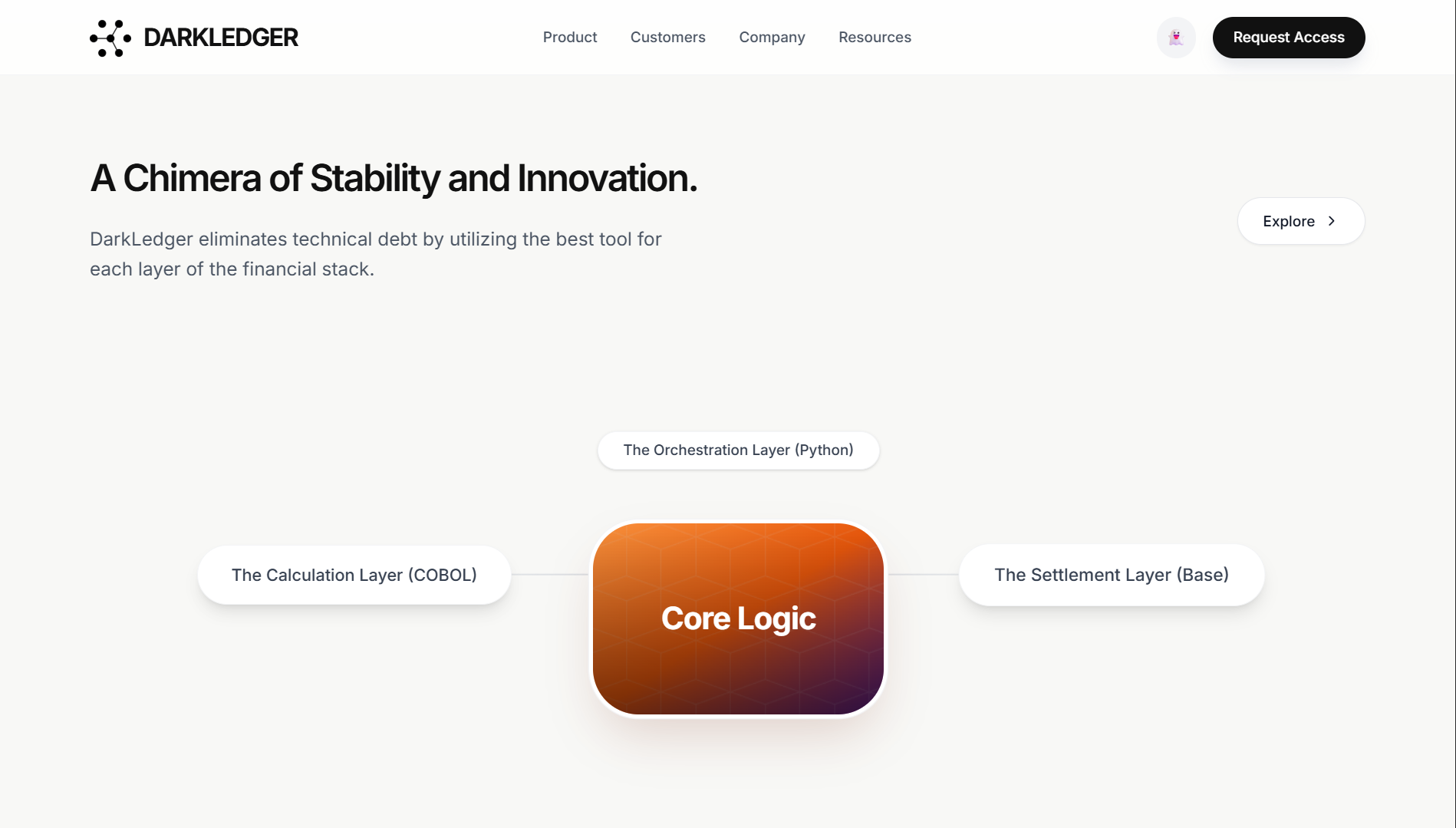The height and width of the screenshot is (828, 1456).
Task: Open the Customers menu
Action: tap(667, 37)
